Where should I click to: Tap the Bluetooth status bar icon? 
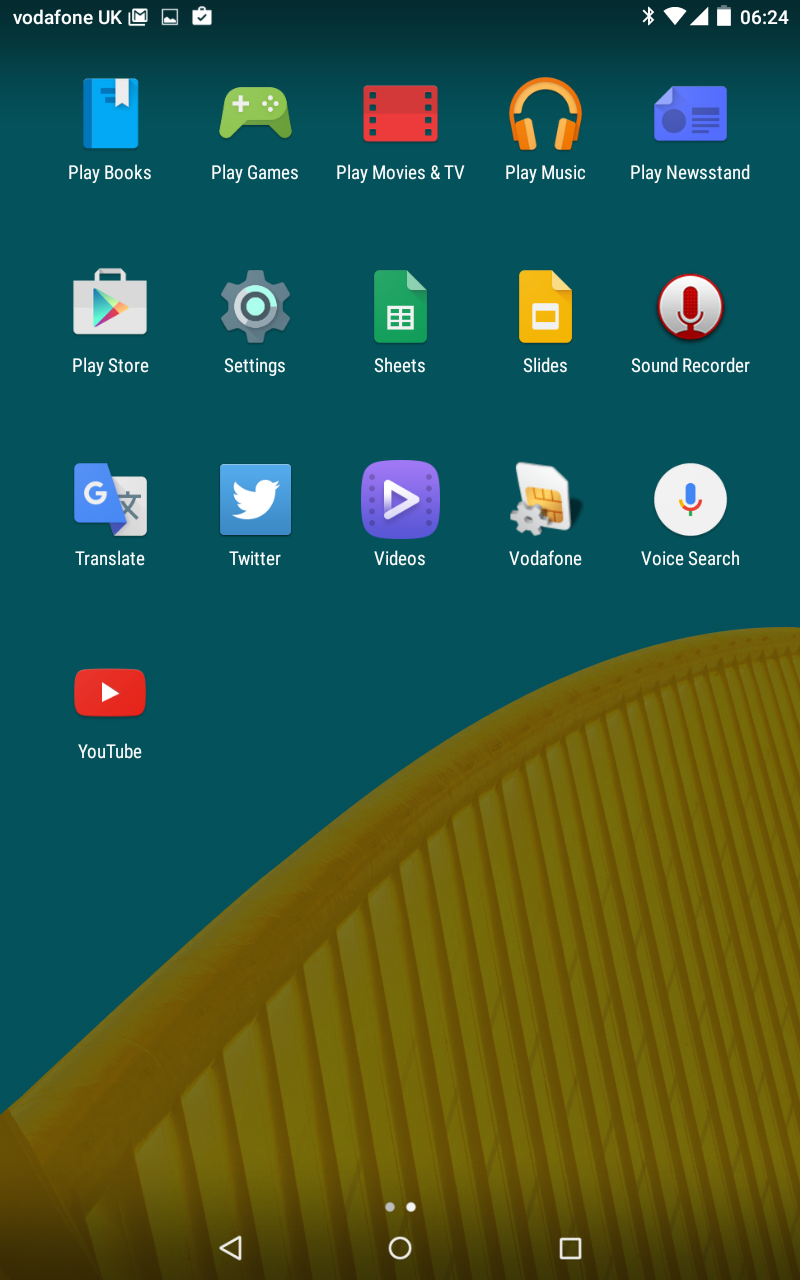[x=648, y=16]
